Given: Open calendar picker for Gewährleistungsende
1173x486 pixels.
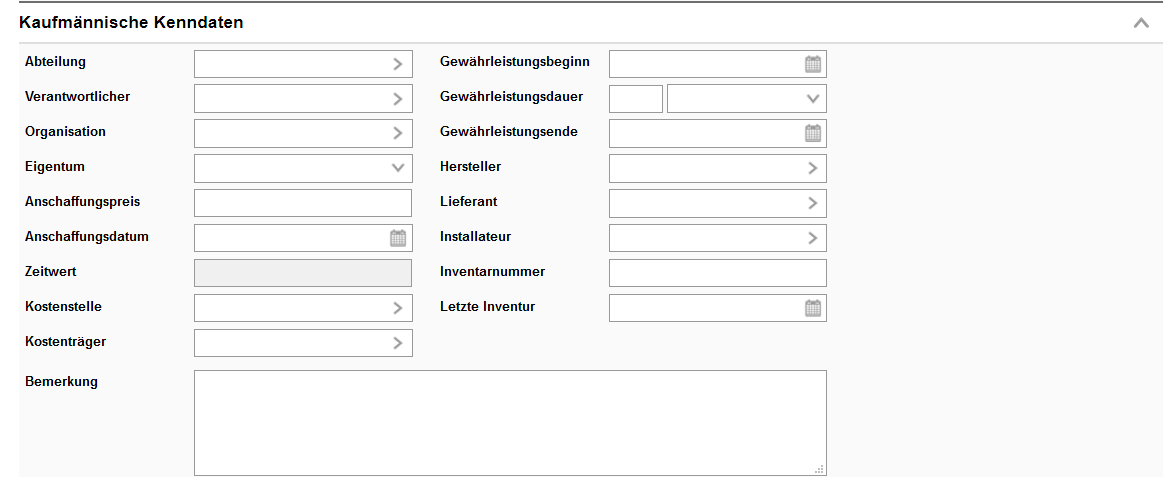Looking at the screenshot, I should tap(813, 133).
